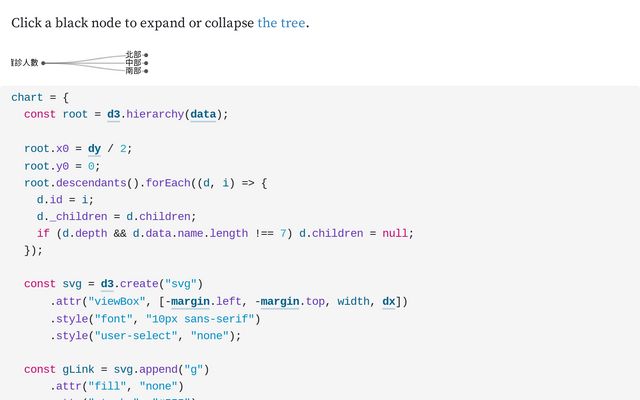
Task: Click the chart variable name
Action: [27, 97]
